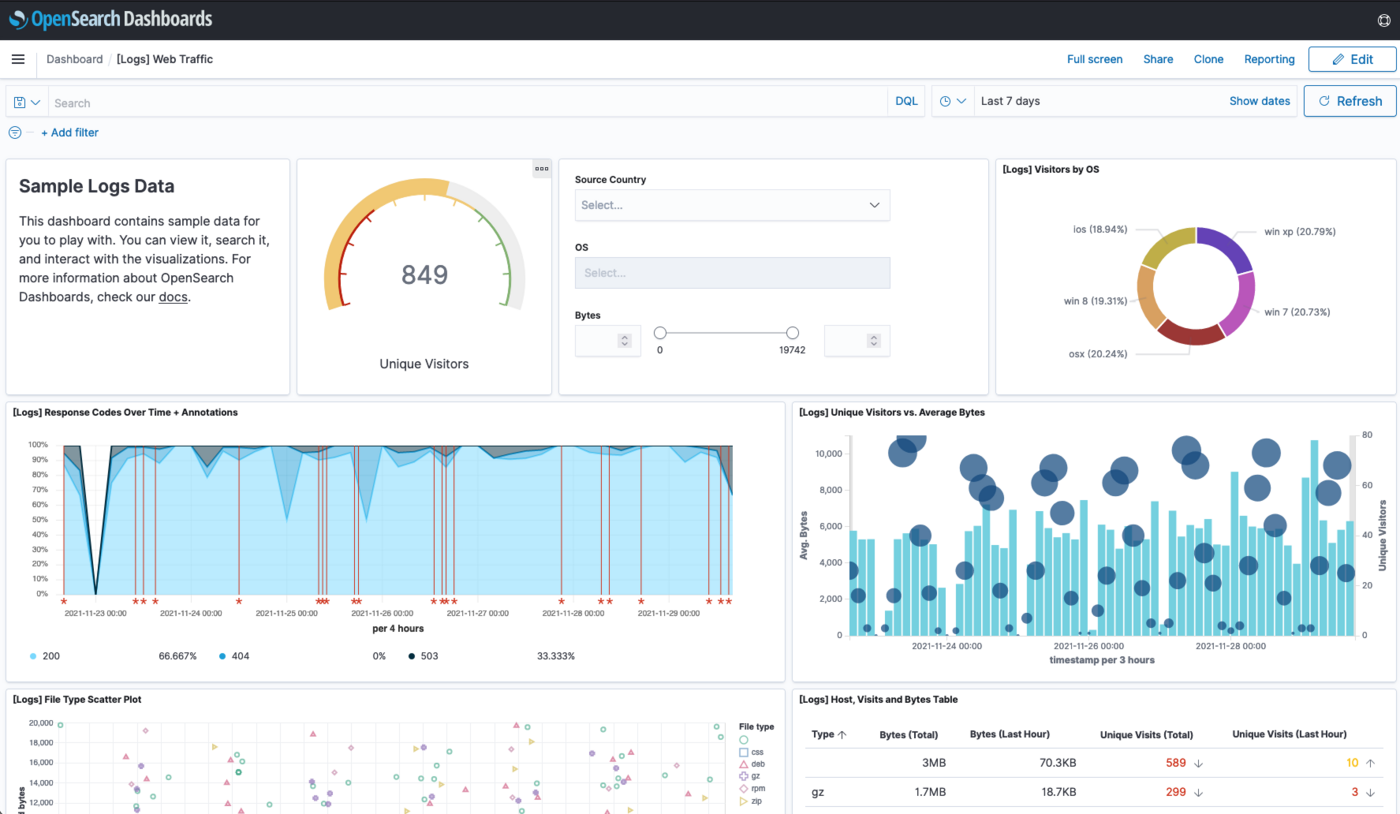1400x814 pixels.
Task: Enter Full screen mode
Action: click(1094, 59)
